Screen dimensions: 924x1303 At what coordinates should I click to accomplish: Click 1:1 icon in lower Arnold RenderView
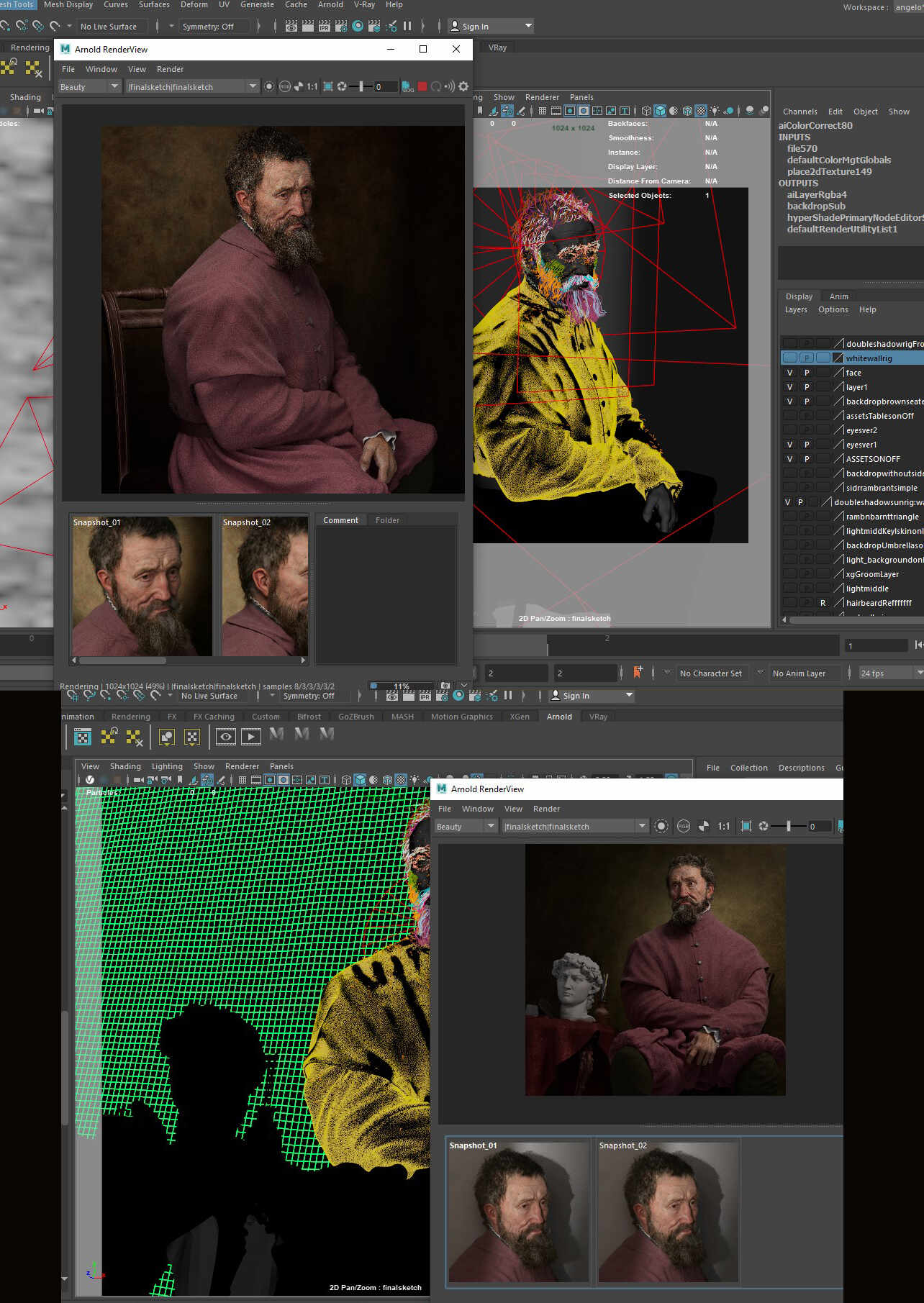point(724,826)
